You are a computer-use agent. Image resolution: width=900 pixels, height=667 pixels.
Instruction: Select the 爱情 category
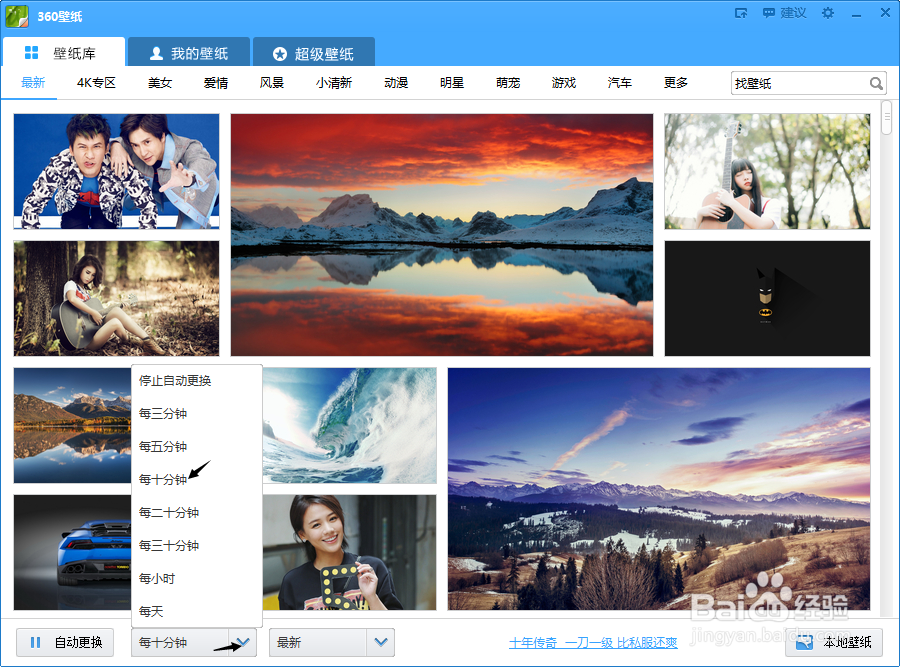click(x=216, y=83)
